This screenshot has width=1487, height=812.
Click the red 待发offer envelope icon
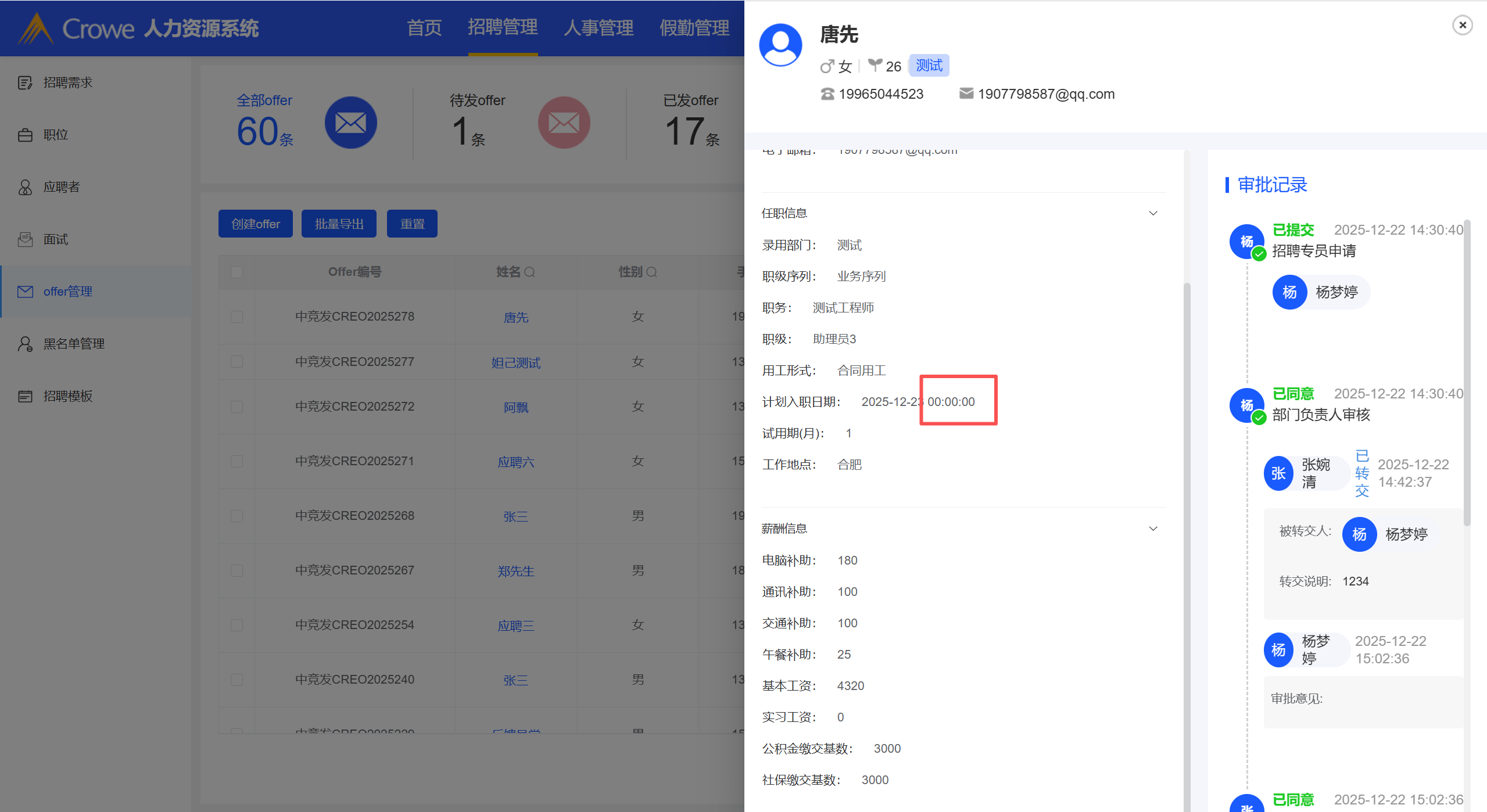[564, 123]
